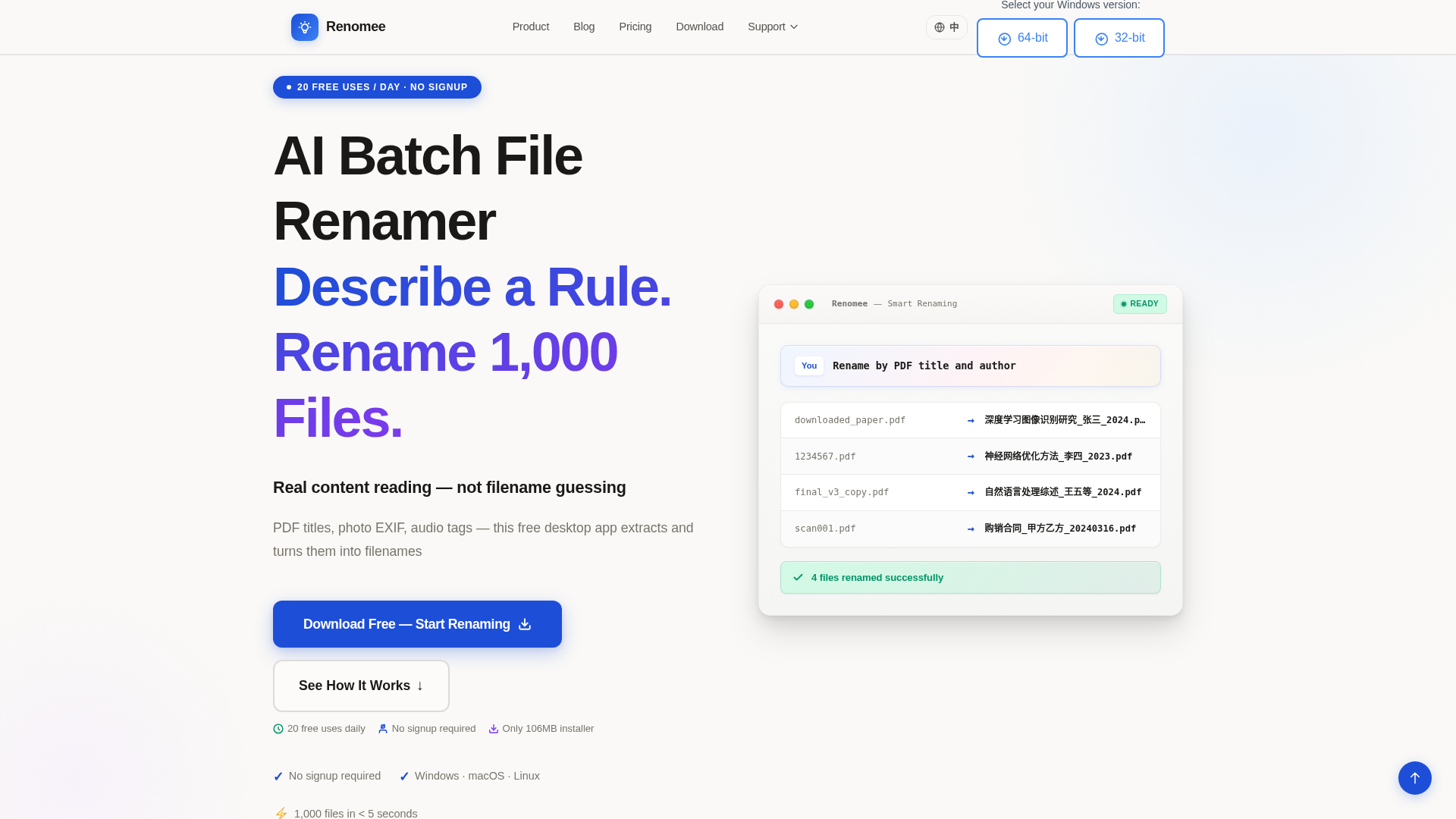This screenshot has height=819, width=1456.
Task: Click the Windows · macOS · Linux text
Action: click(x=477, y=776)
